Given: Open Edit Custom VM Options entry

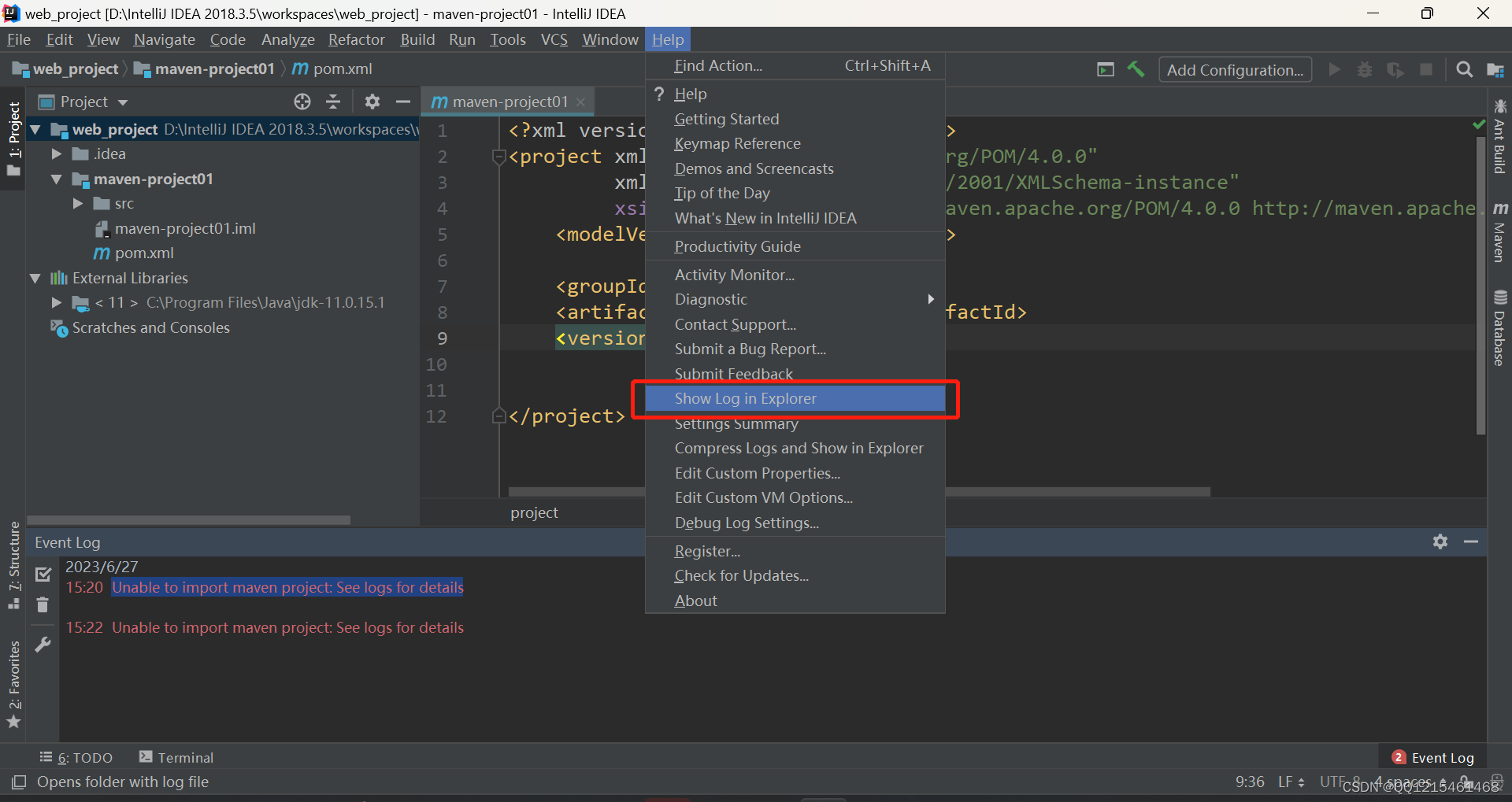Looking at the screenshot, I should click(795, 498).
